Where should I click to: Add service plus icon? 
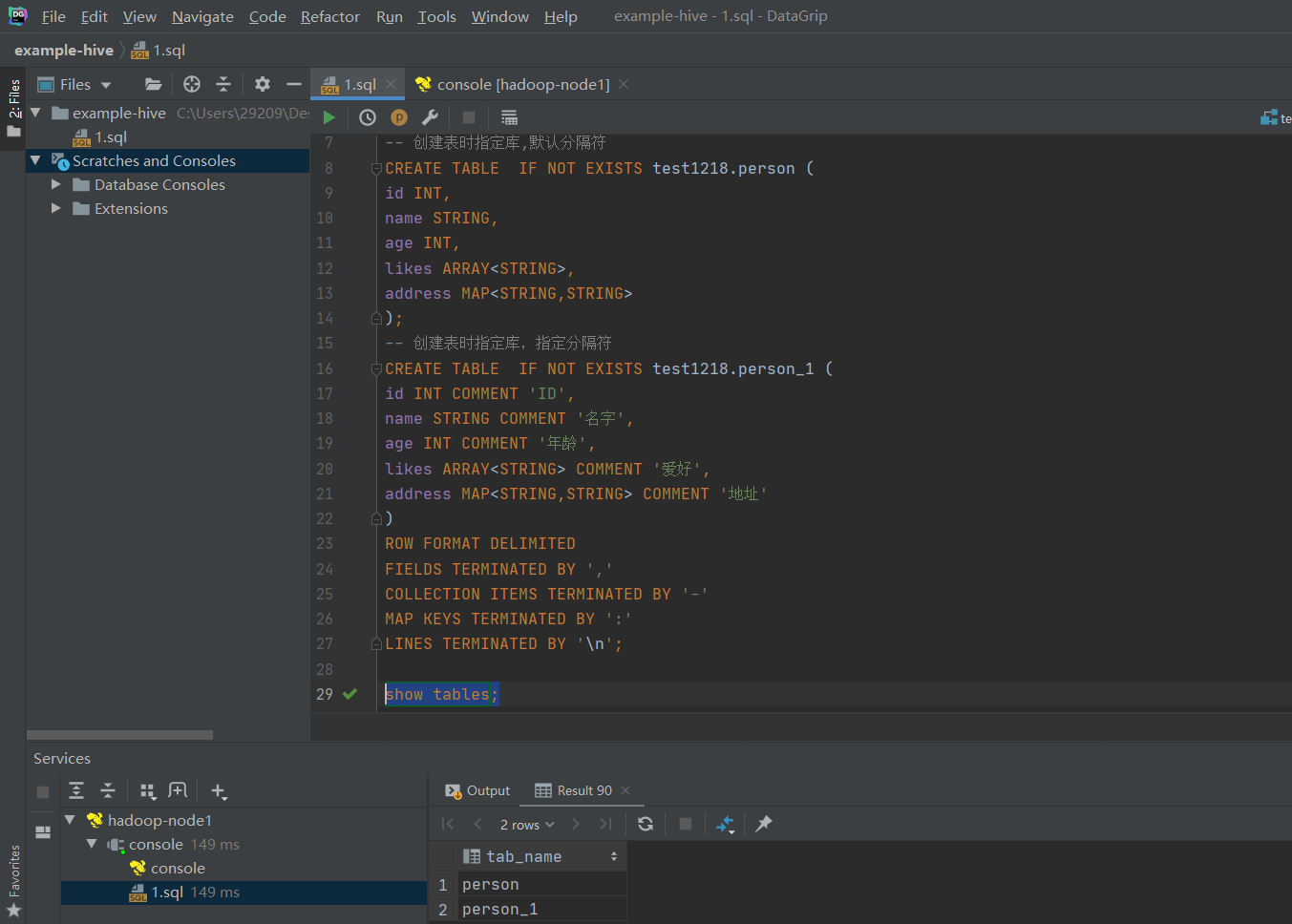pyautogui.click(x=219, y=790)
